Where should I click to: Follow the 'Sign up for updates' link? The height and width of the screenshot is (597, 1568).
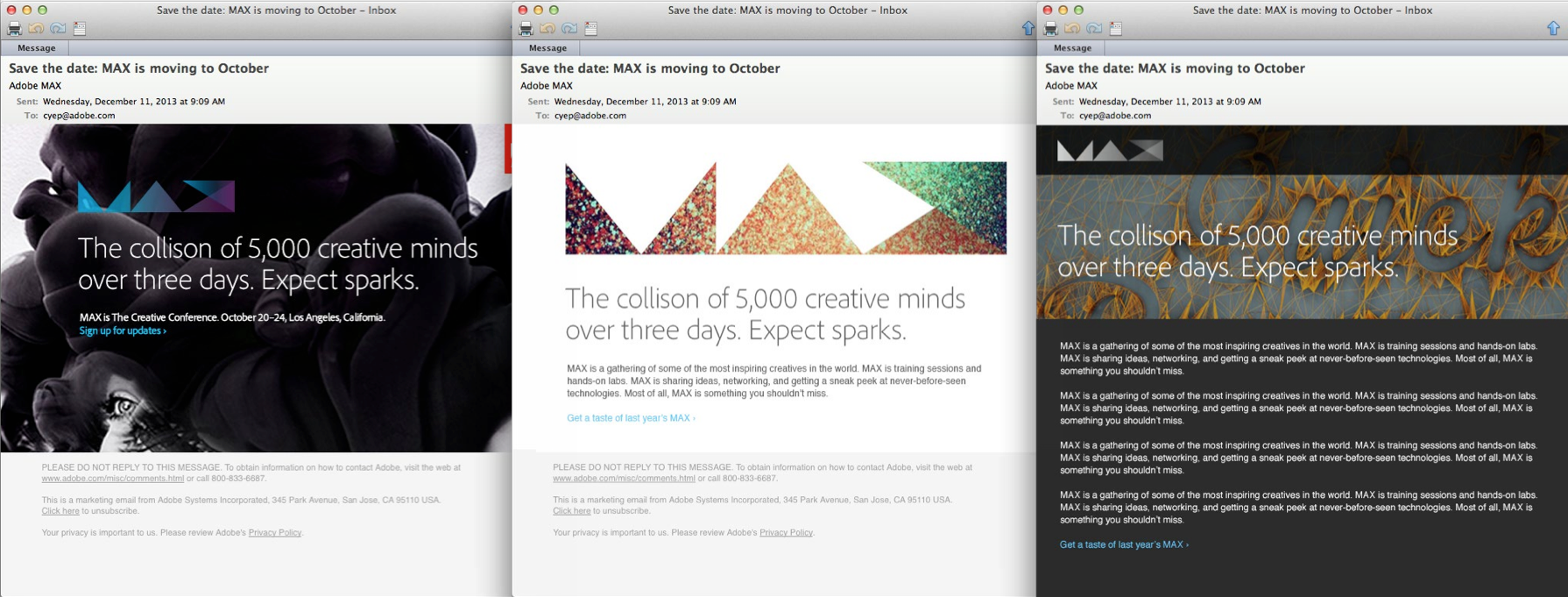123,330
